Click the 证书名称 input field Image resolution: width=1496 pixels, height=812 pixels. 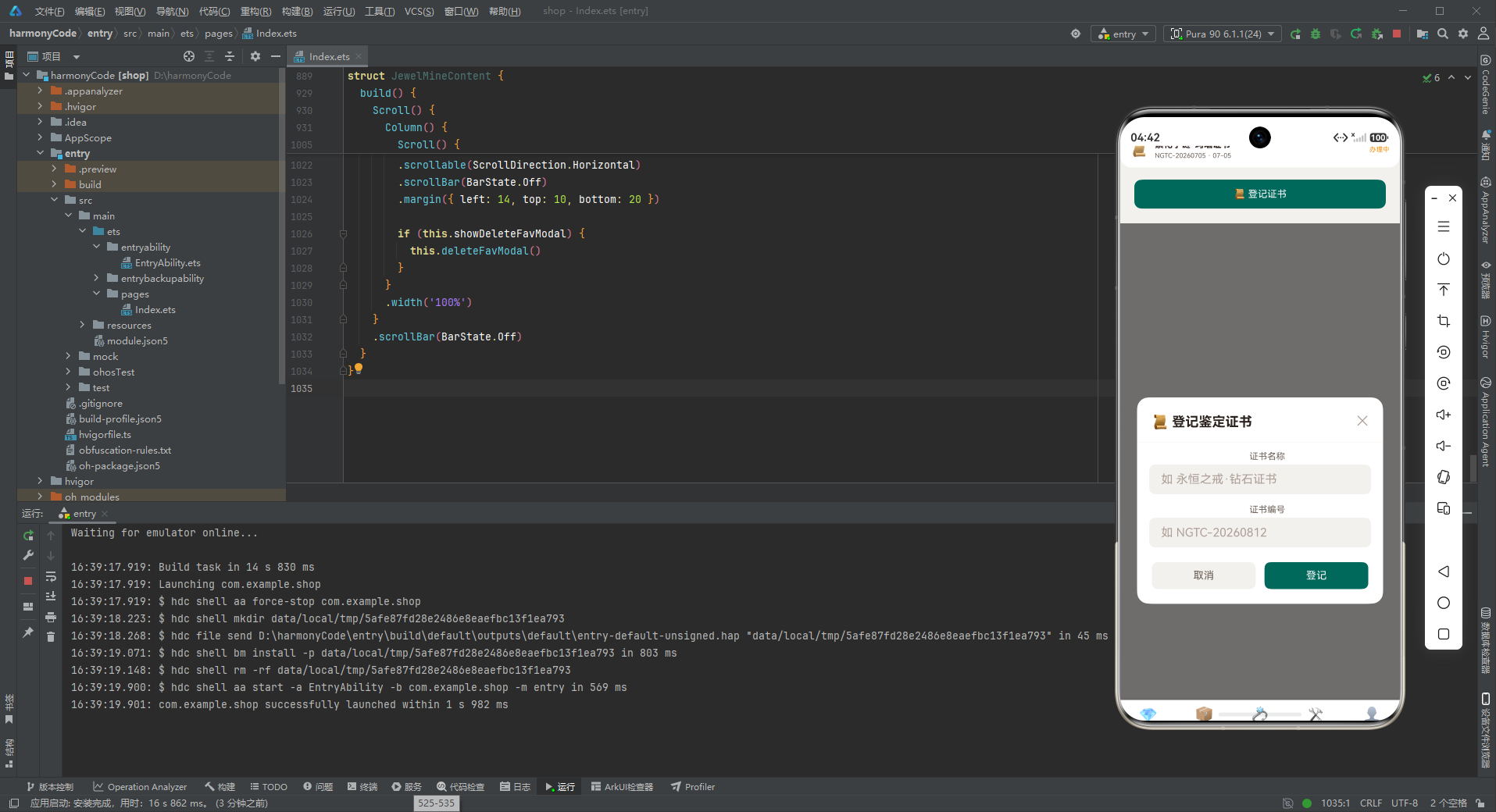tap(1259, 479)
